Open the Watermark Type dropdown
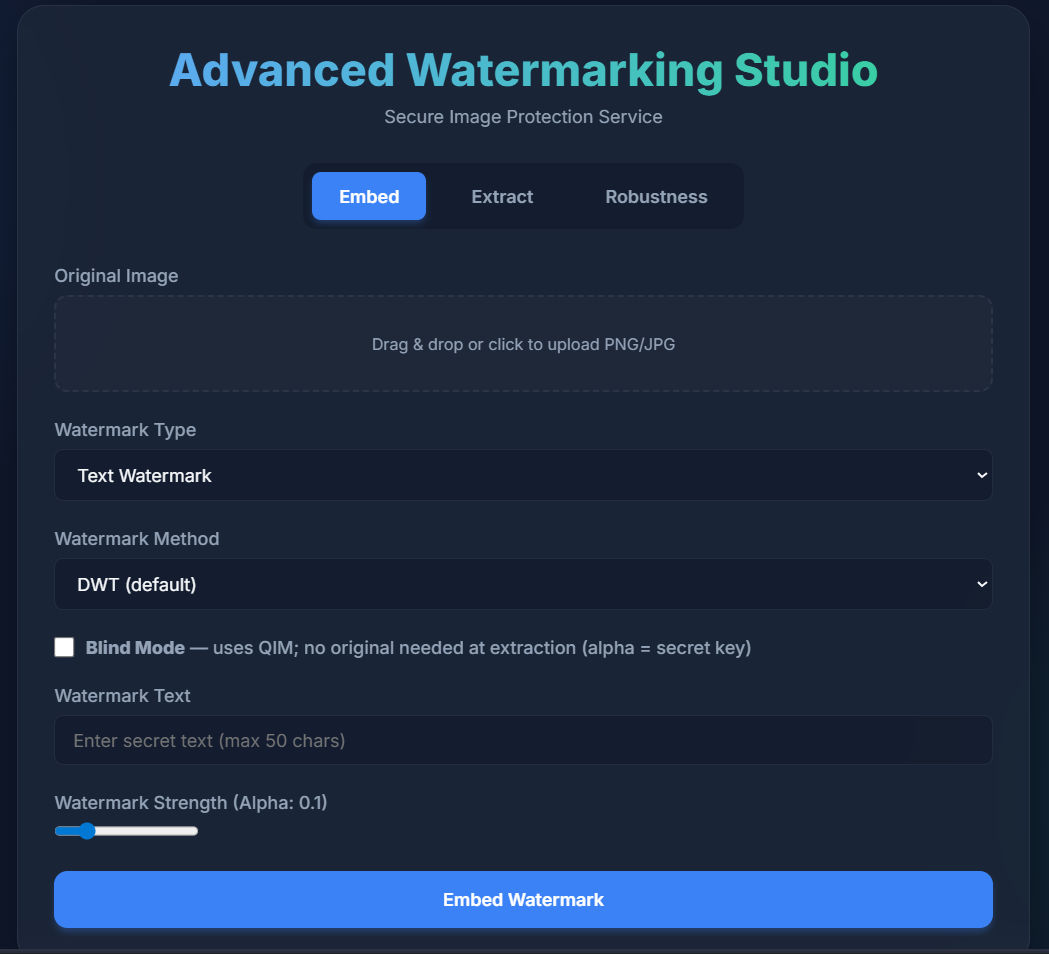 tap(523, 475)
